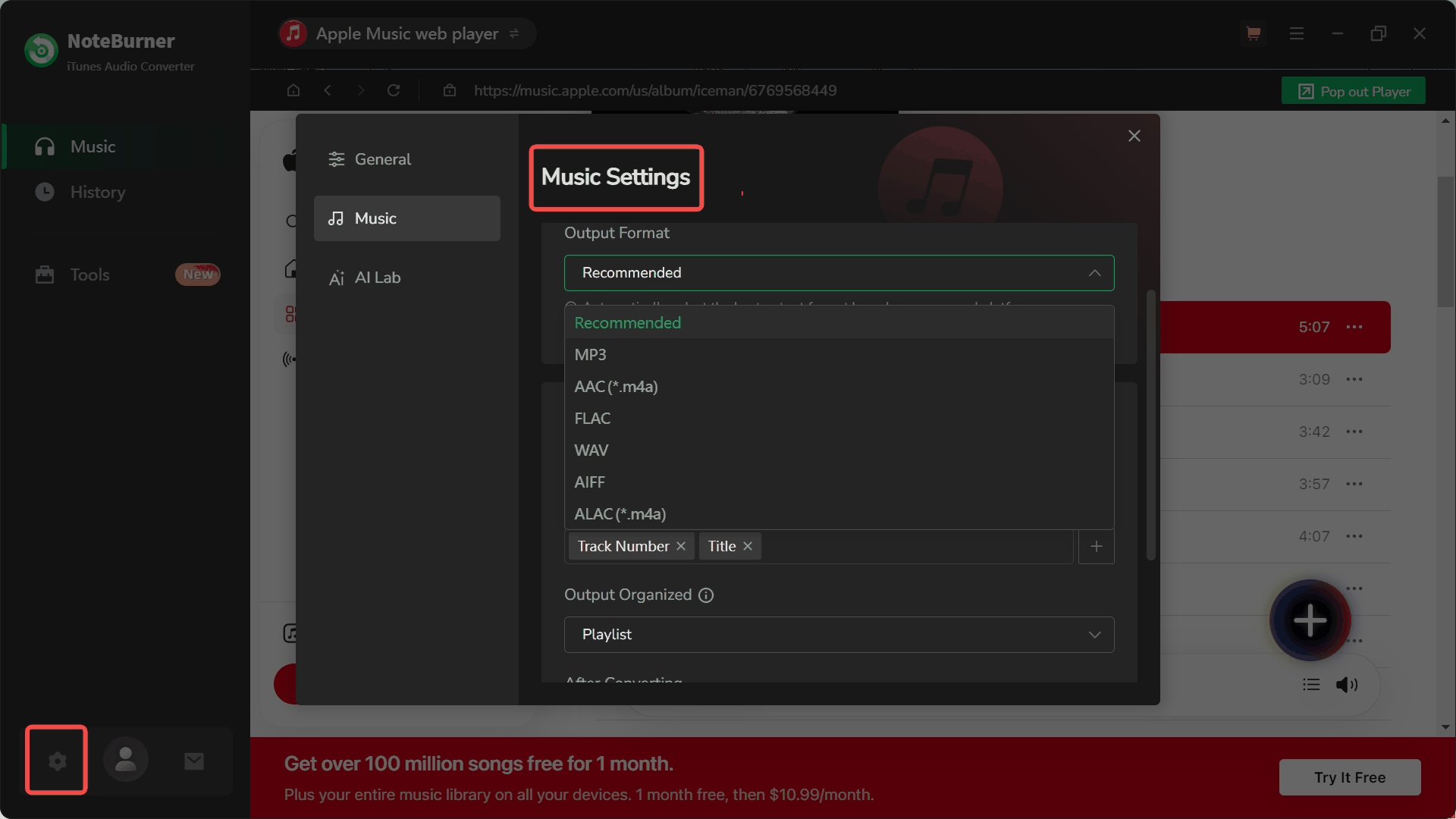Open the user account profile icon
Image resolution: width=1456 pixels, height=819 pixels.
coord(126,759)
